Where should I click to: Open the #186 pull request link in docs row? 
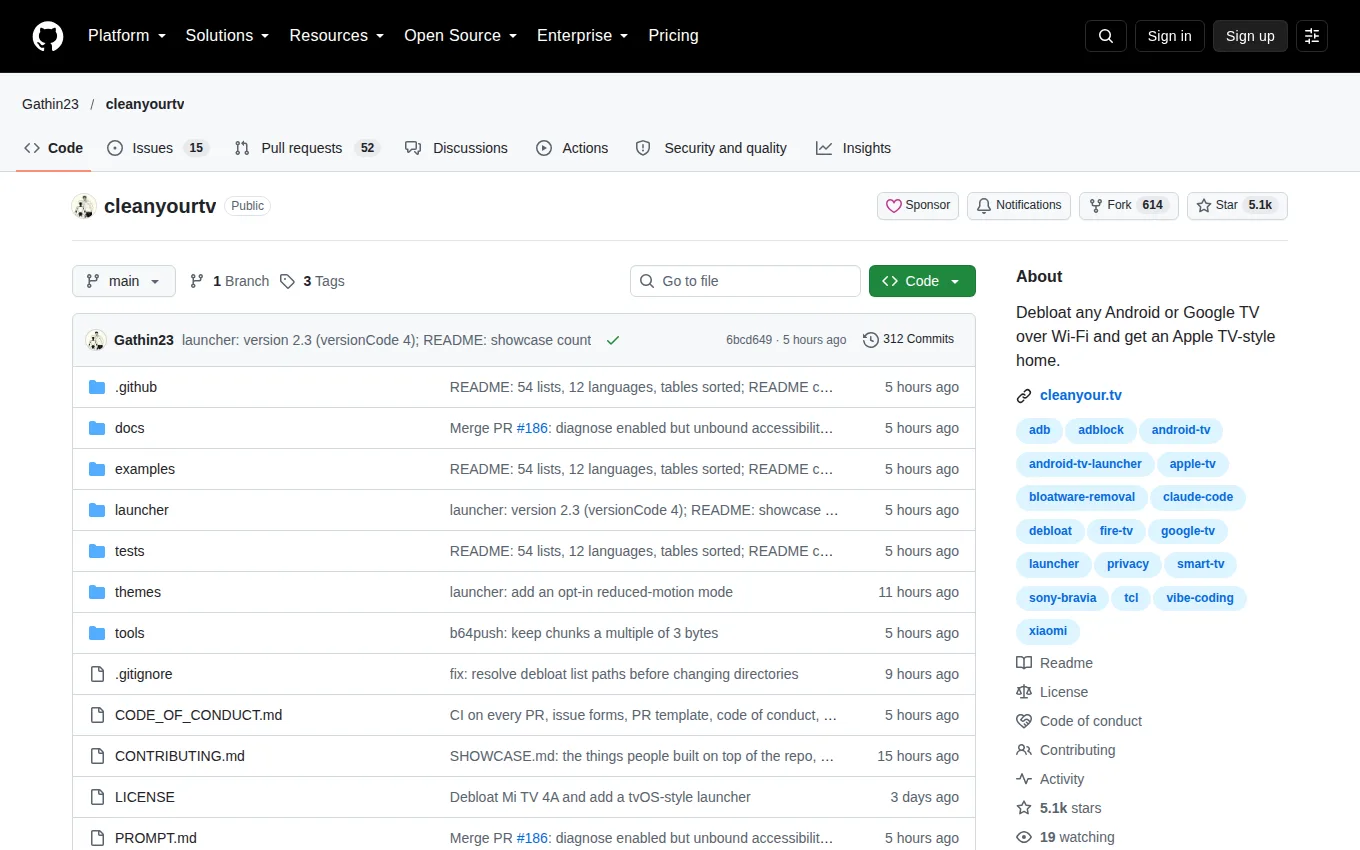point(532,428)
